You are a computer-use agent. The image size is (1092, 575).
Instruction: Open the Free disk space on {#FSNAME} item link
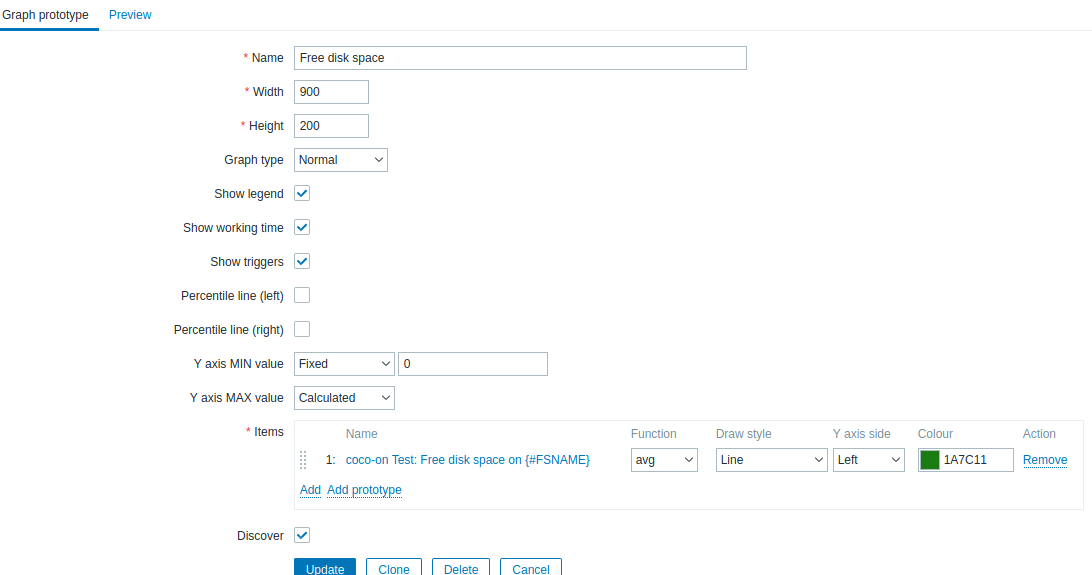(467, 460)
